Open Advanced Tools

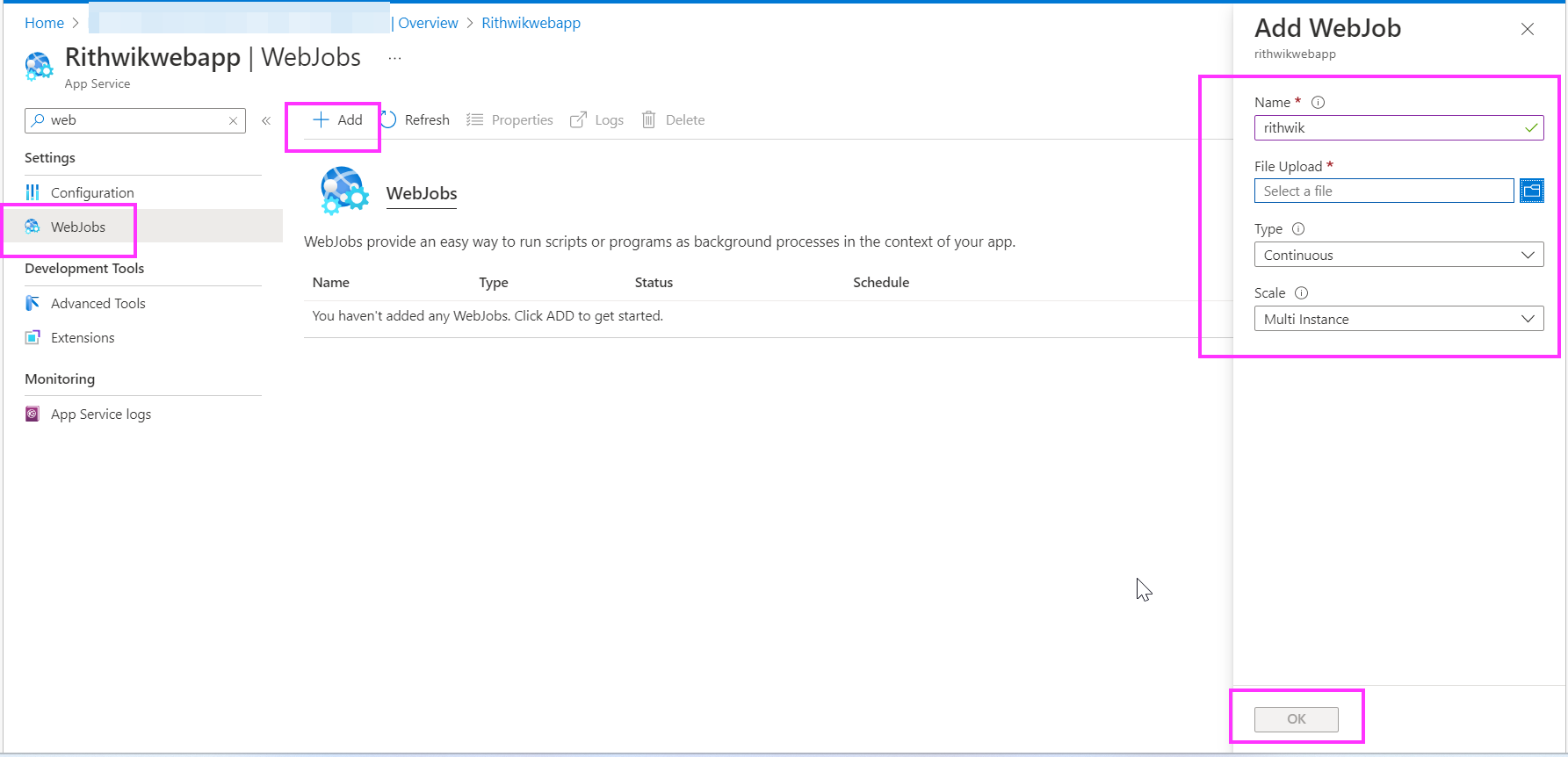[98, 304]
